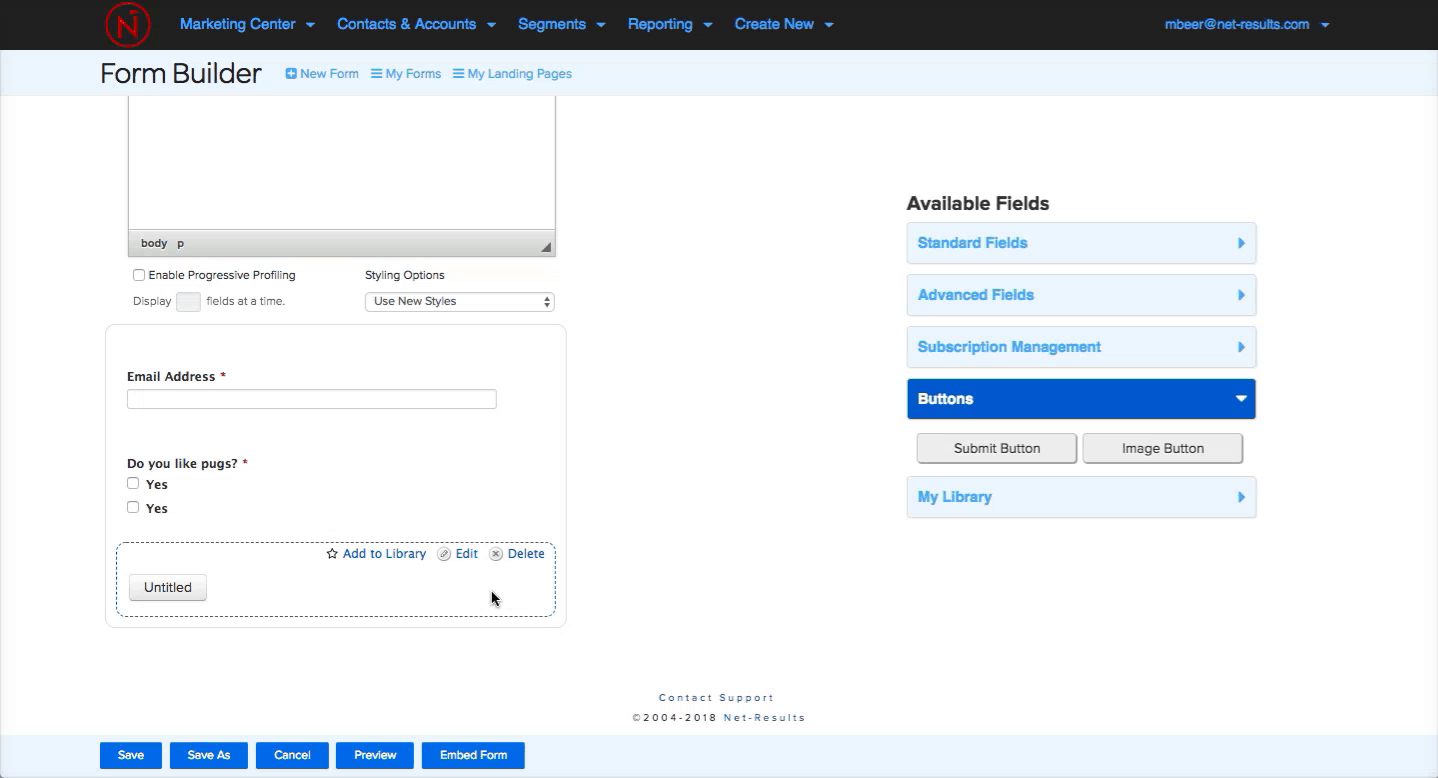Expand the Standard Fields section
The width and height of the screenshot is (1438, 778).
click(x=1081, y=243)
